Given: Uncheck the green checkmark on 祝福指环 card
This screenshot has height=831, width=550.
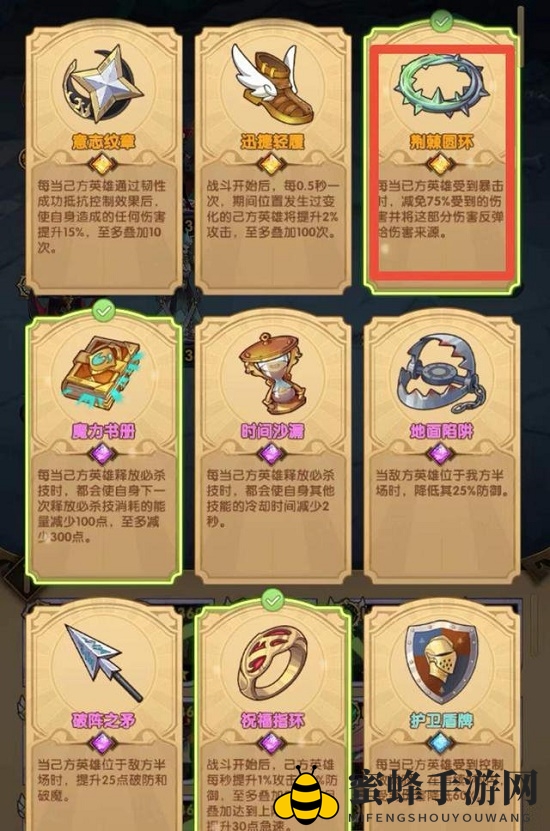Looking at the screenshot, I should tap(273, 600).
